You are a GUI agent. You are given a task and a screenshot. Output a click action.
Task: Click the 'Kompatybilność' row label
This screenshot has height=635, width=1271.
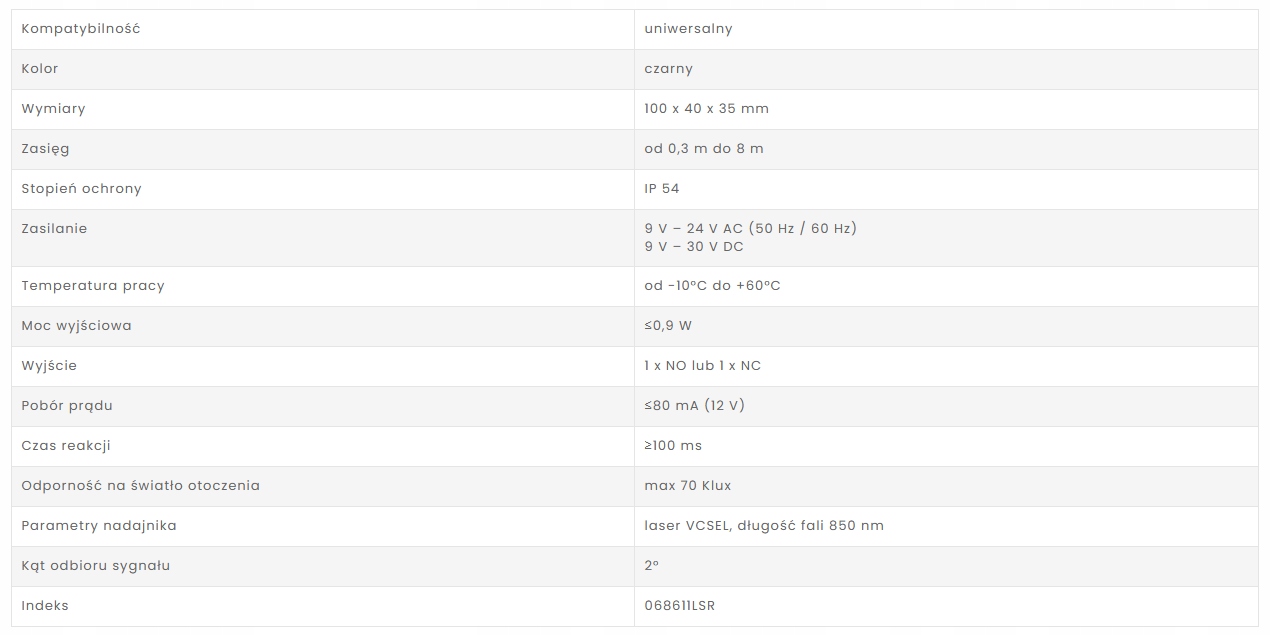pyautogui.click(x=81, y=29)
